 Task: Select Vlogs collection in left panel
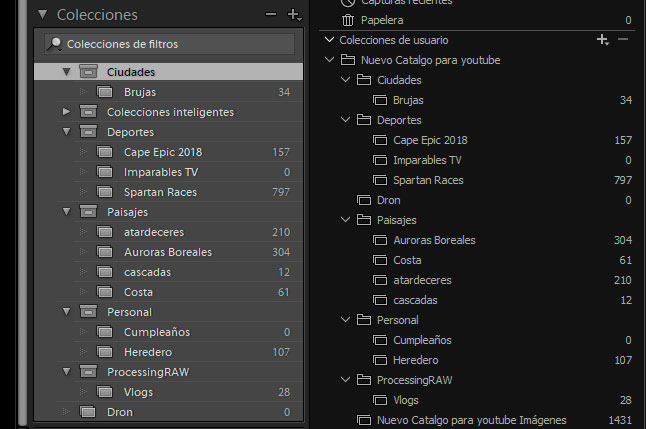click(x=138, y=392)
